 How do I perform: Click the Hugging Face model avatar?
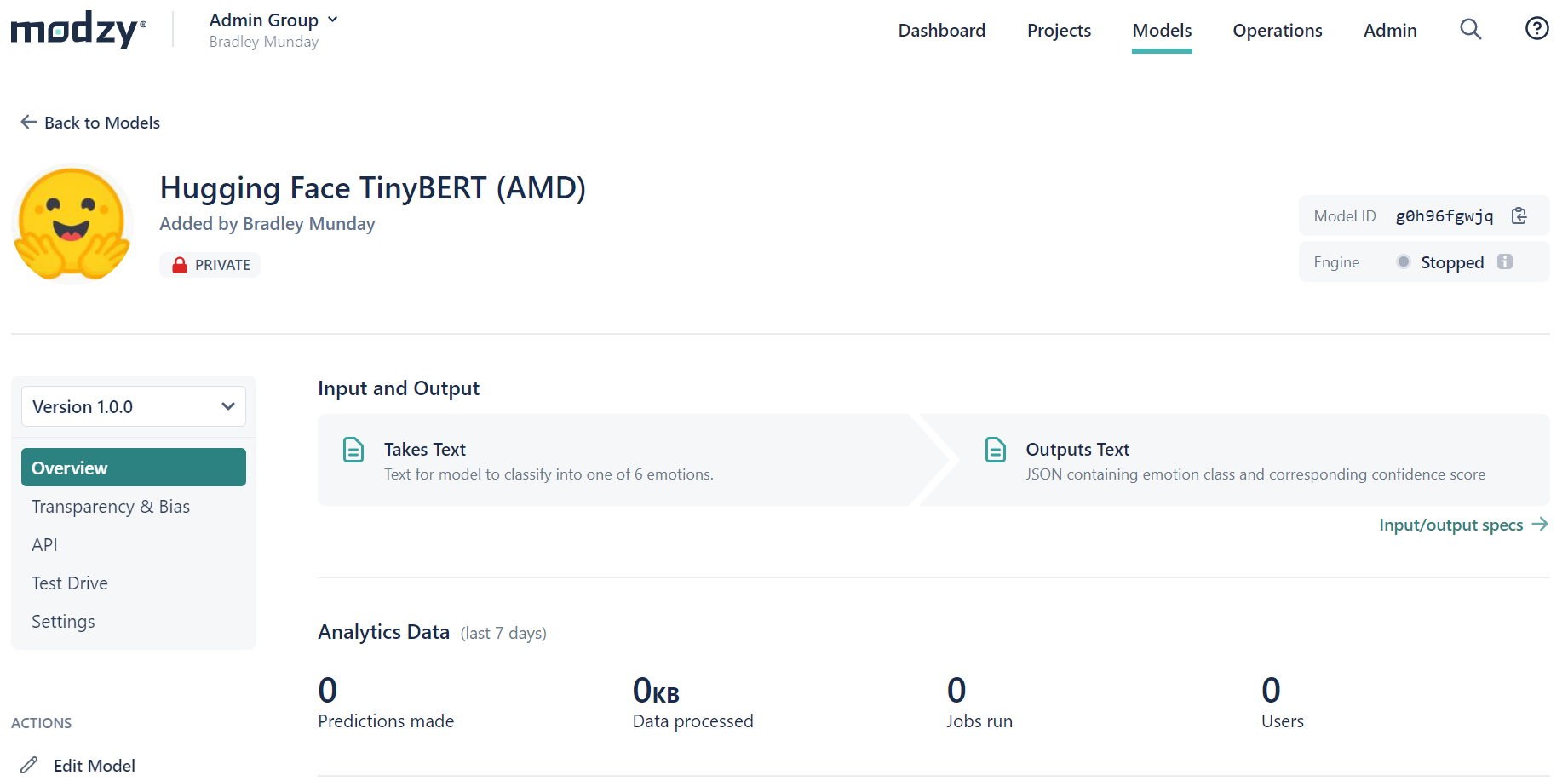click(x=72, y=224)
